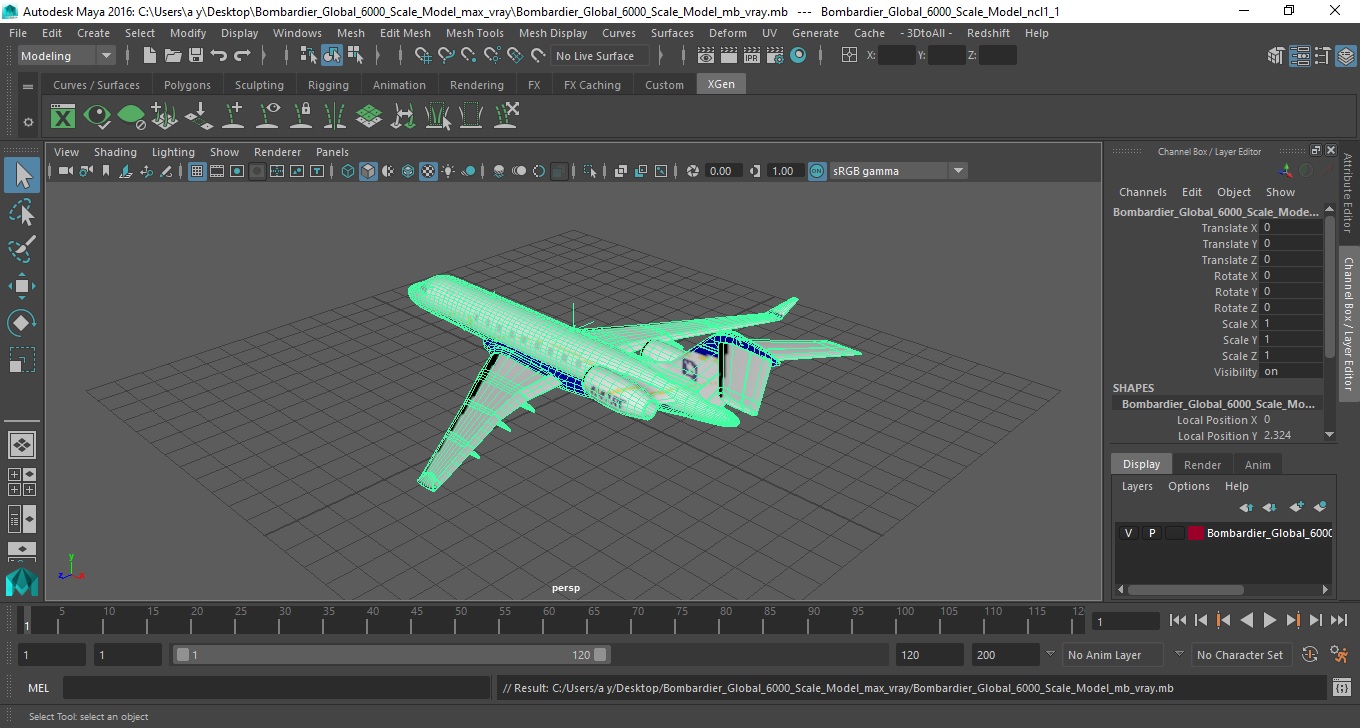Click the snap to grids magnet icon

[x=422, y=56]
